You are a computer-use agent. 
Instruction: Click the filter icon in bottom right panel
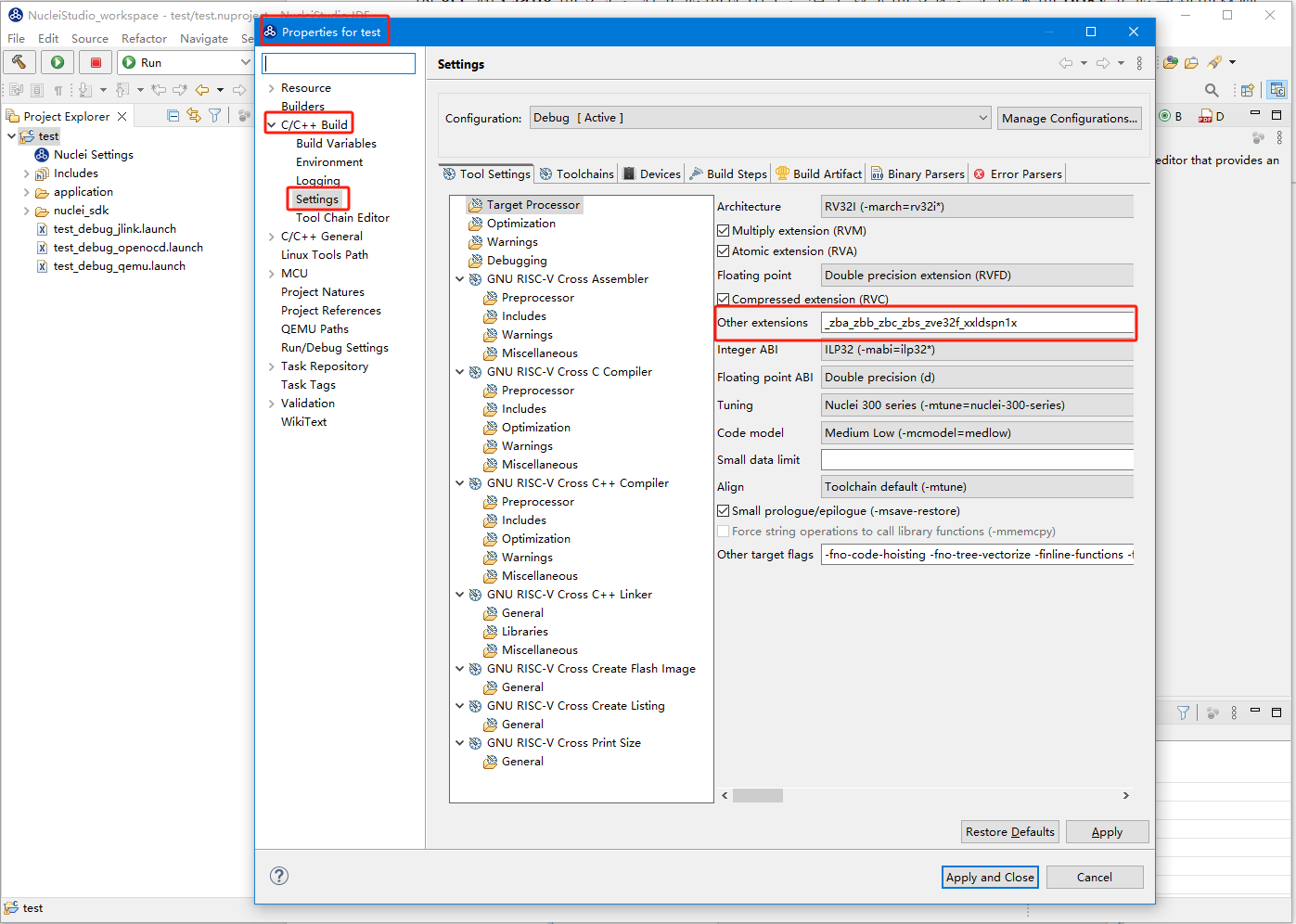pyautogui.click(x=1183, y=712)
